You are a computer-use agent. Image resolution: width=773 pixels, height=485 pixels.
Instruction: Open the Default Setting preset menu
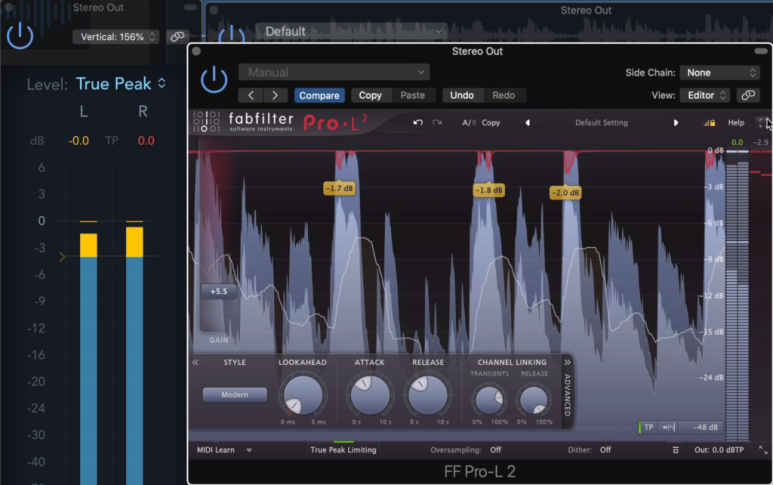(601, 123)
